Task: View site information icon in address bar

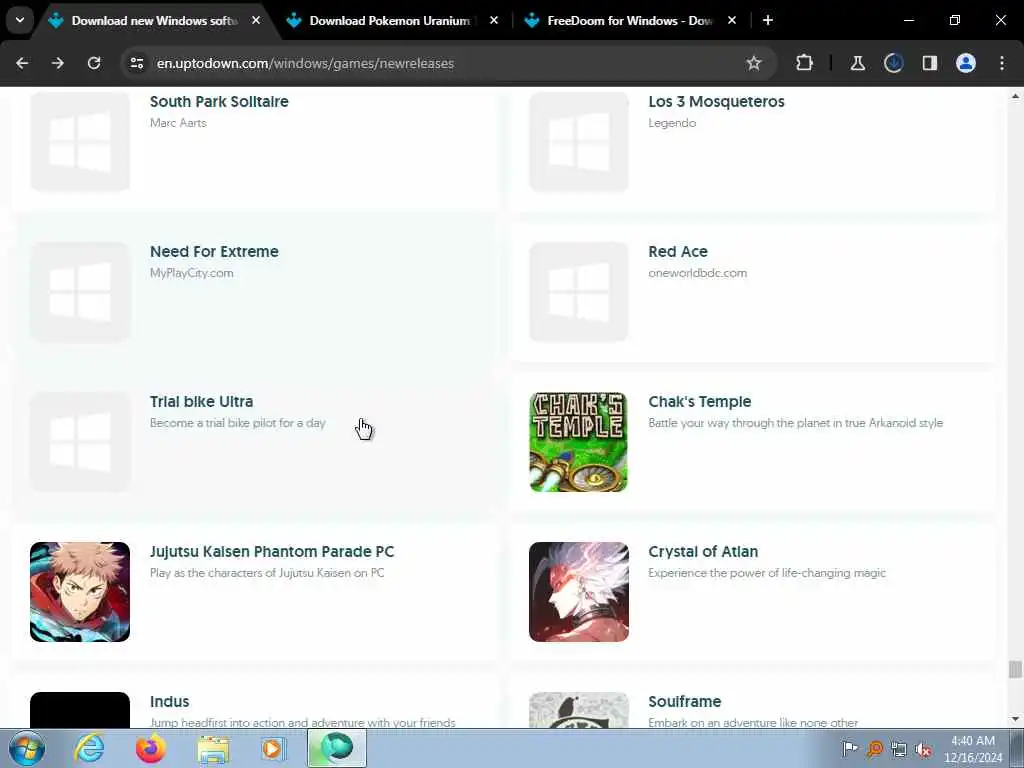Action: pos(137,63)
